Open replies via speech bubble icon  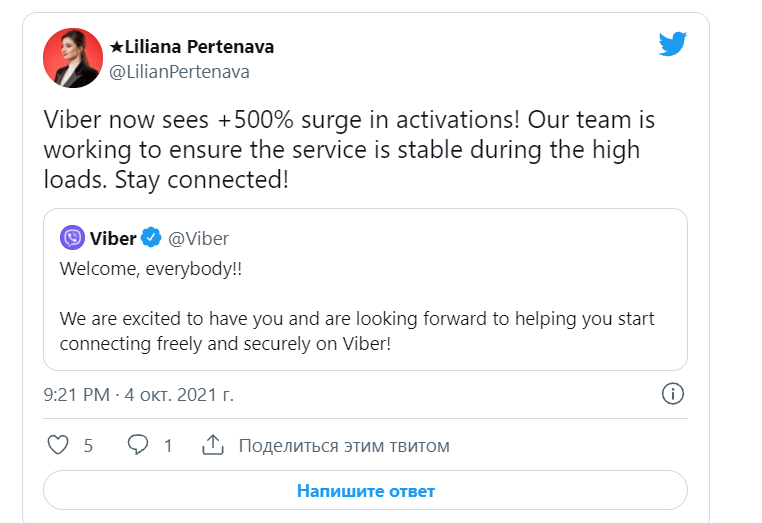139,445
